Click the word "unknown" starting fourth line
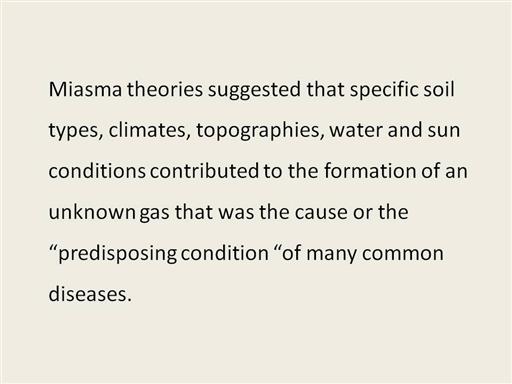The width and height of the screenshot is (512, 384). (x=91, y=212)
